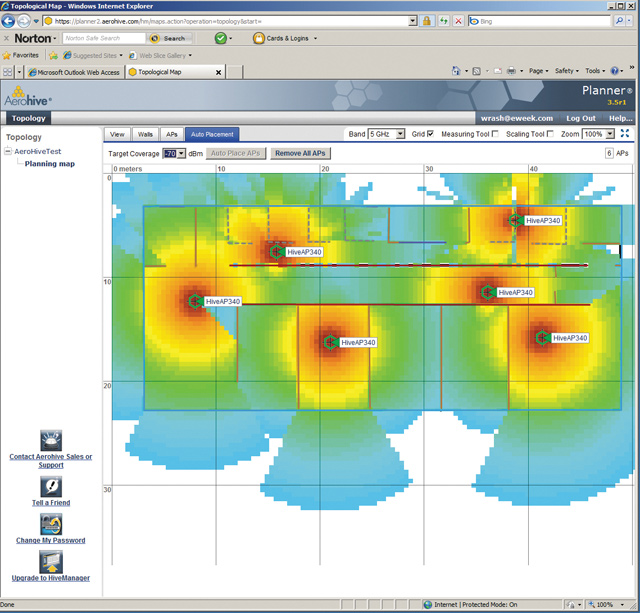Click the Change My Password icon

click(51, 524)
